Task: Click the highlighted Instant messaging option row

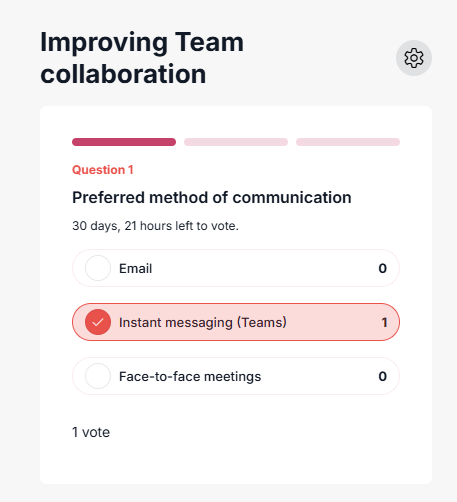Action: click(x=236, y=322)
